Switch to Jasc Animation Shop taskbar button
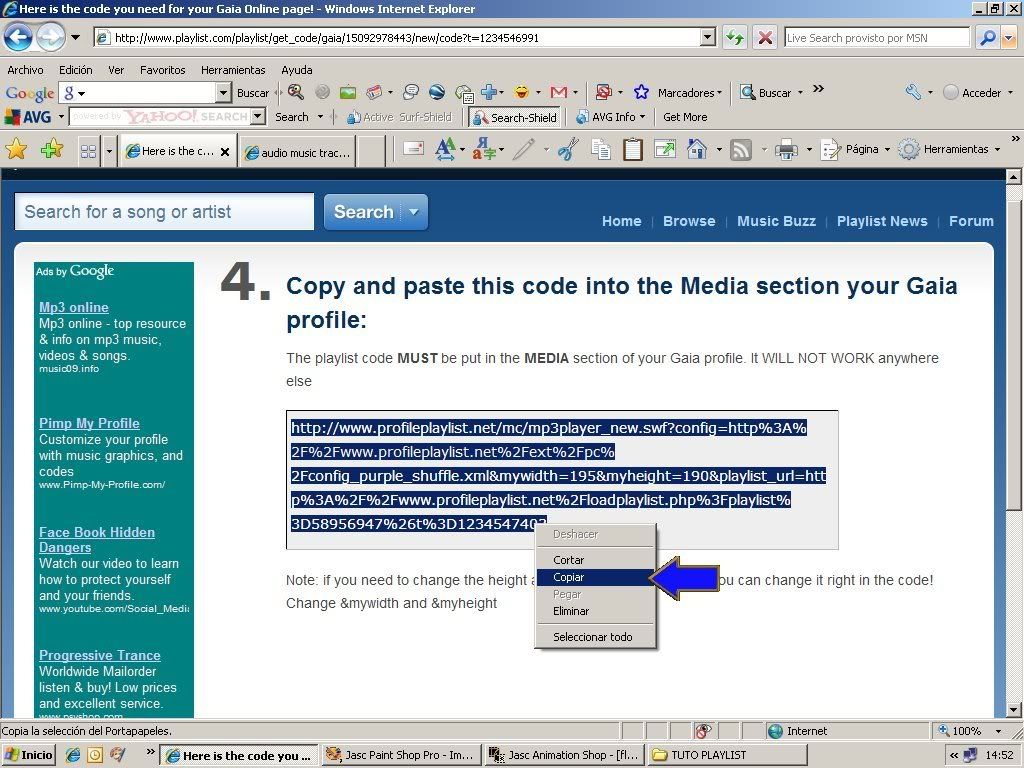This screenshot has height=768, width=1024. (565, 755)
